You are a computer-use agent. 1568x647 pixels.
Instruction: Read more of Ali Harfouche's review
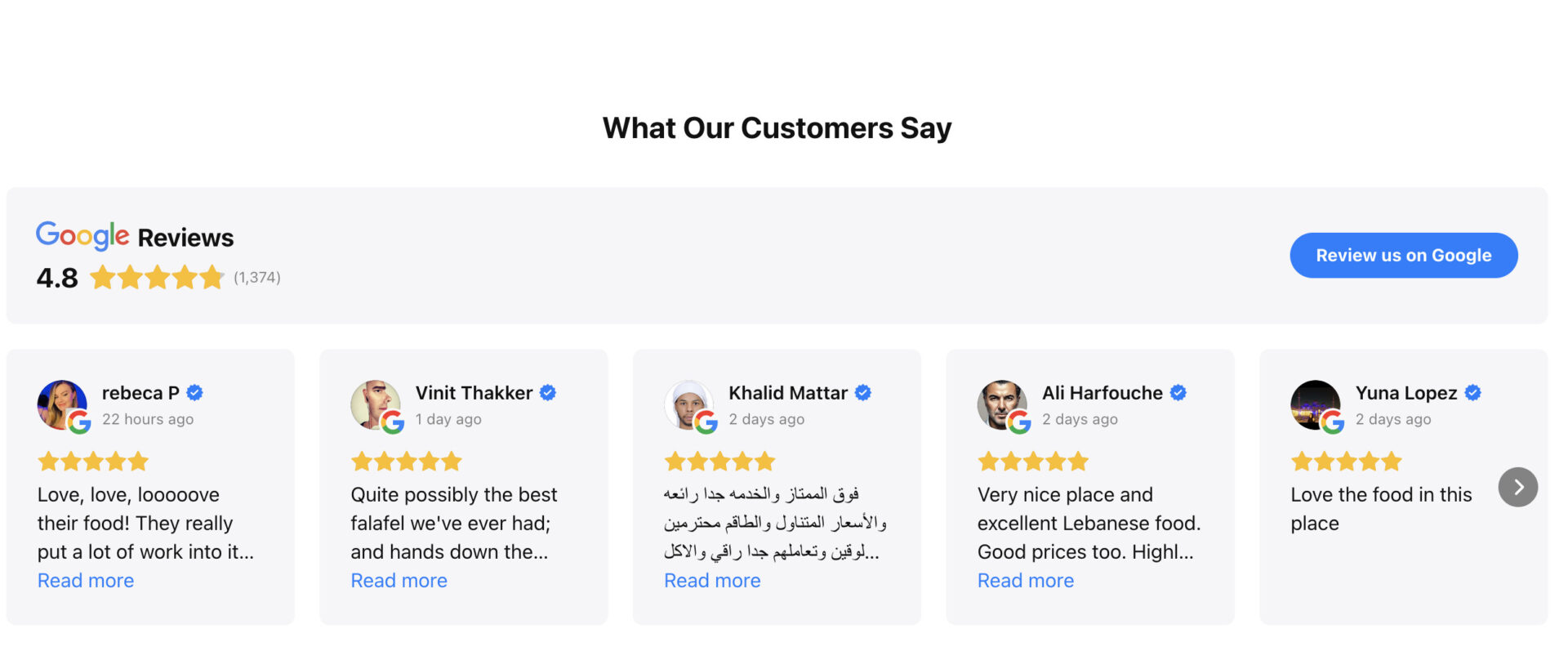click(1026, 581)
